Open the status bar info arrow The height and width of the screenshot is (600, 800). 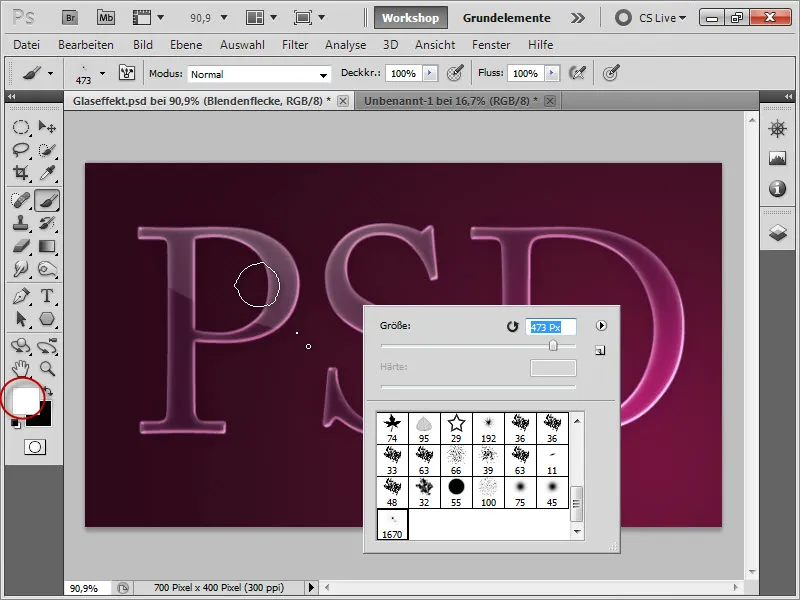311,588
